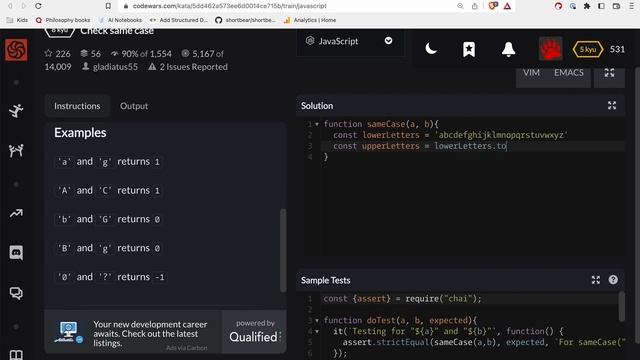Switch to the Output tab

(x=134, y=106)
